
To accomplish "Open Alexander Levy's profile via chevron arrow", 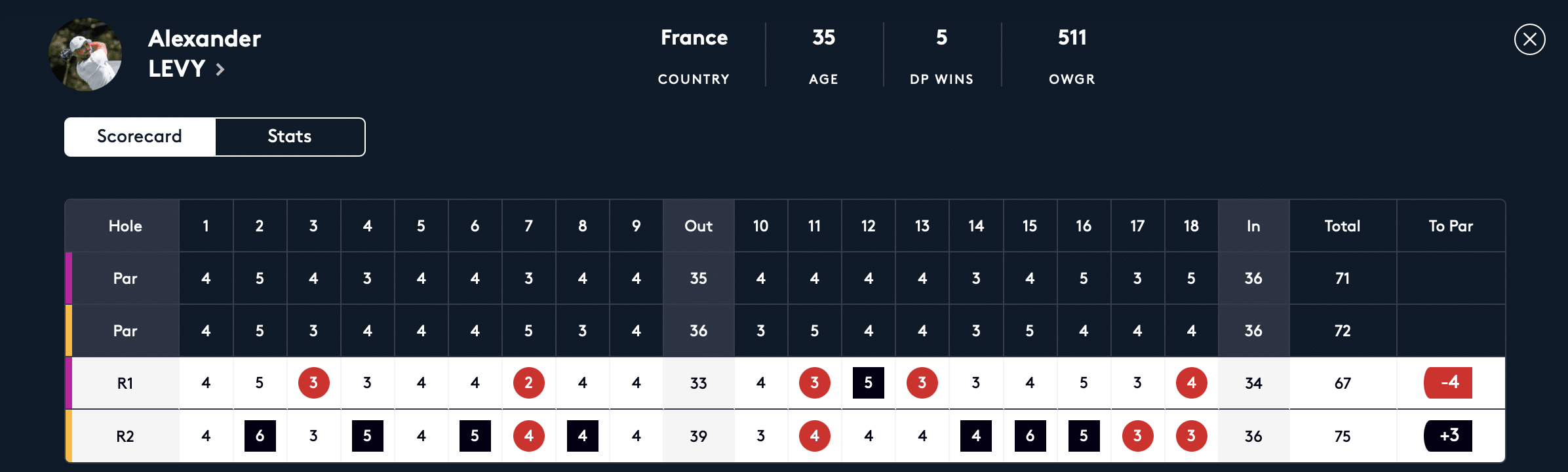I will [220, 69].
